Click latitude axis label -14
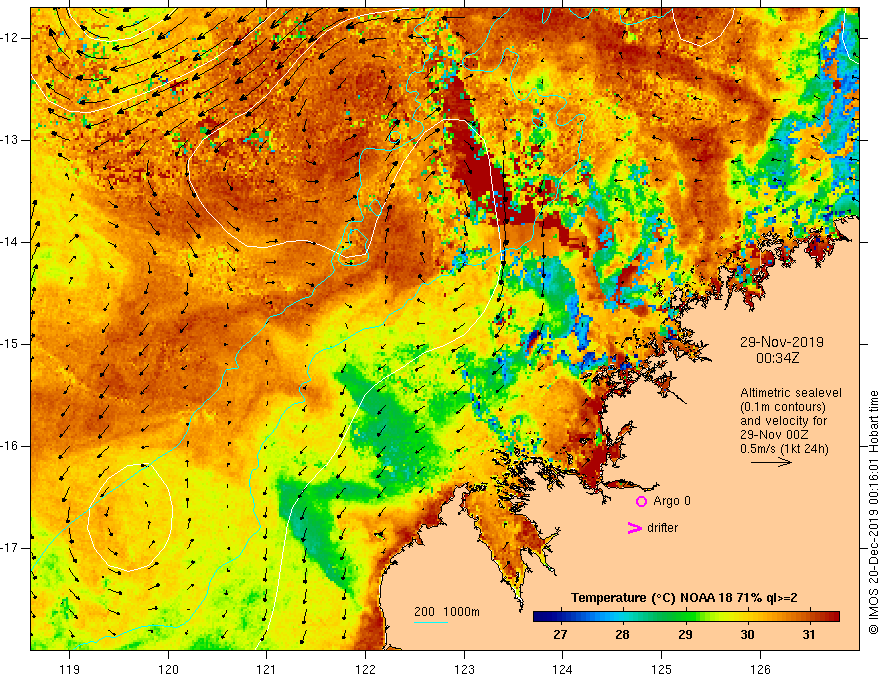This screenshot has width=880, height=680. click(x=10, y=242)
